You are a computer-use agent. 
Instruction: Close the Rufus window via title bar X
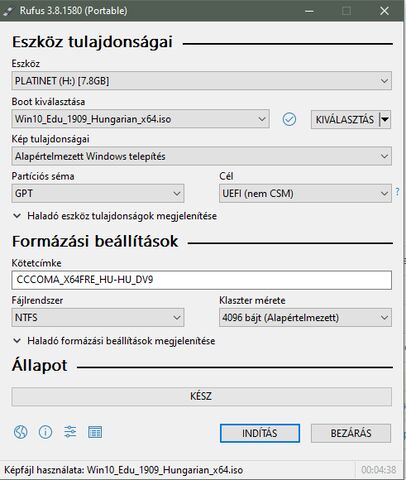pos(384,11)
